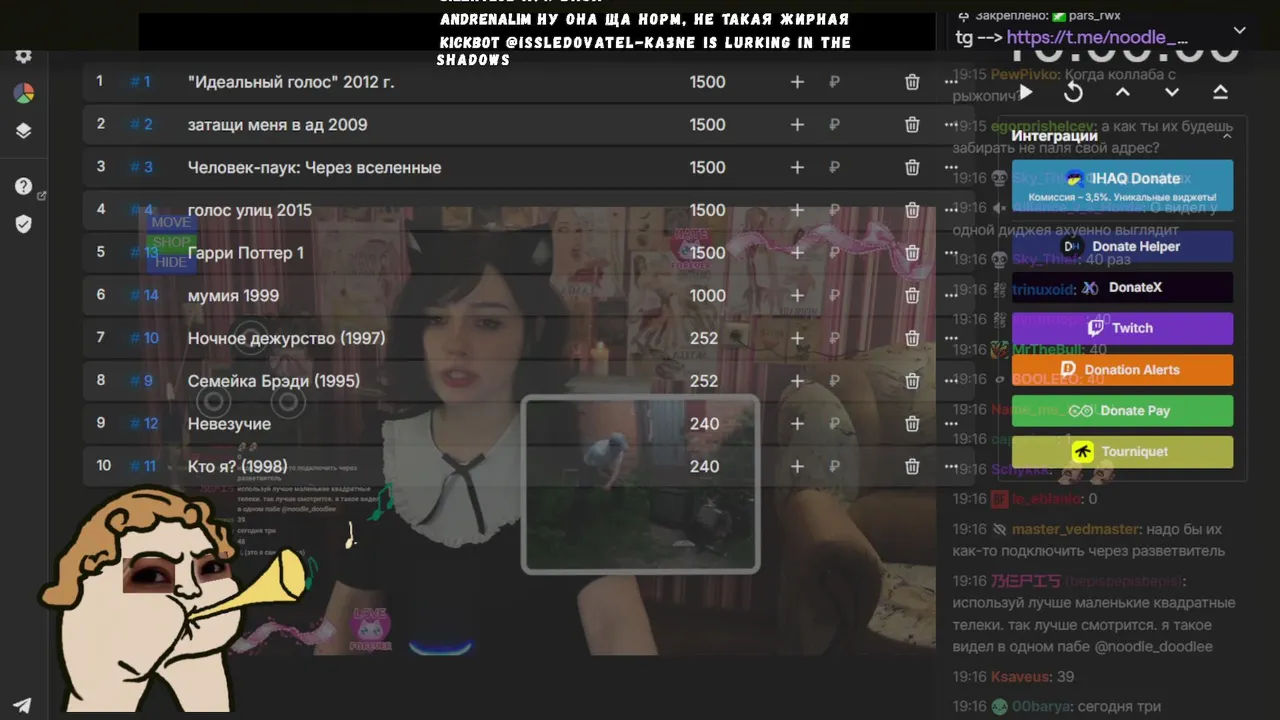Open the IHAQ Donate integration
The image size is (1280, 720).
coord(1122,186)
